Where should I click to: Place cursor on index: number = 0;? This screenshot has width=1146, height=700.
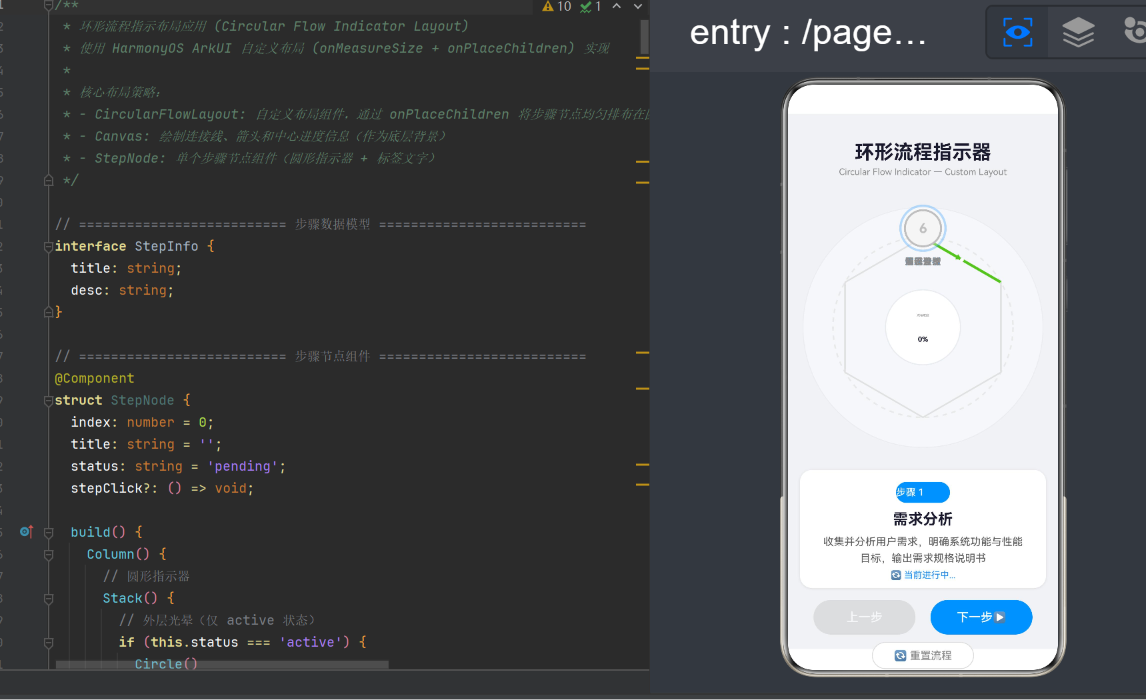(142, 422)
